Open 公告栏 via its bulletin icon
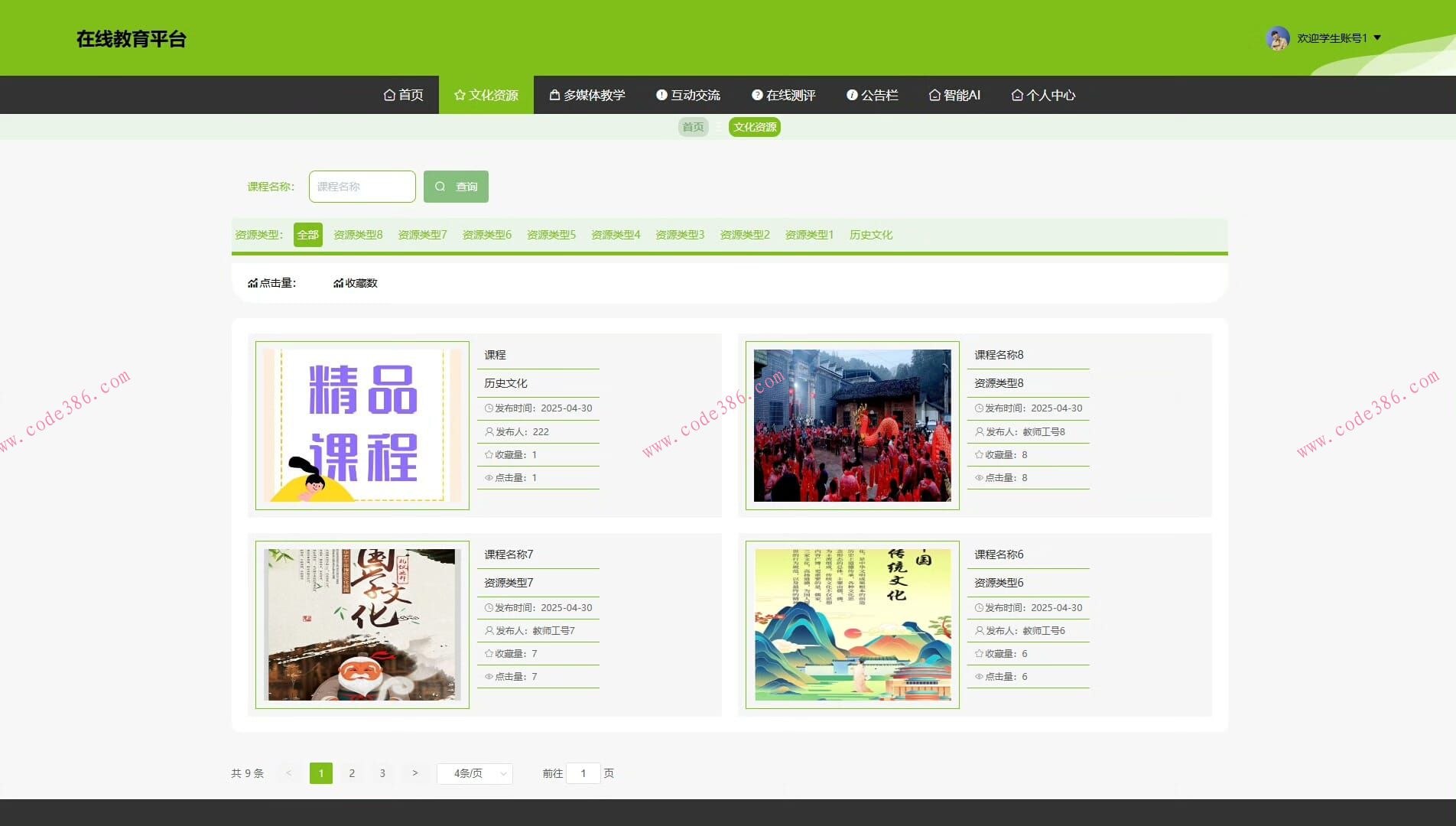 coord(851,95)
